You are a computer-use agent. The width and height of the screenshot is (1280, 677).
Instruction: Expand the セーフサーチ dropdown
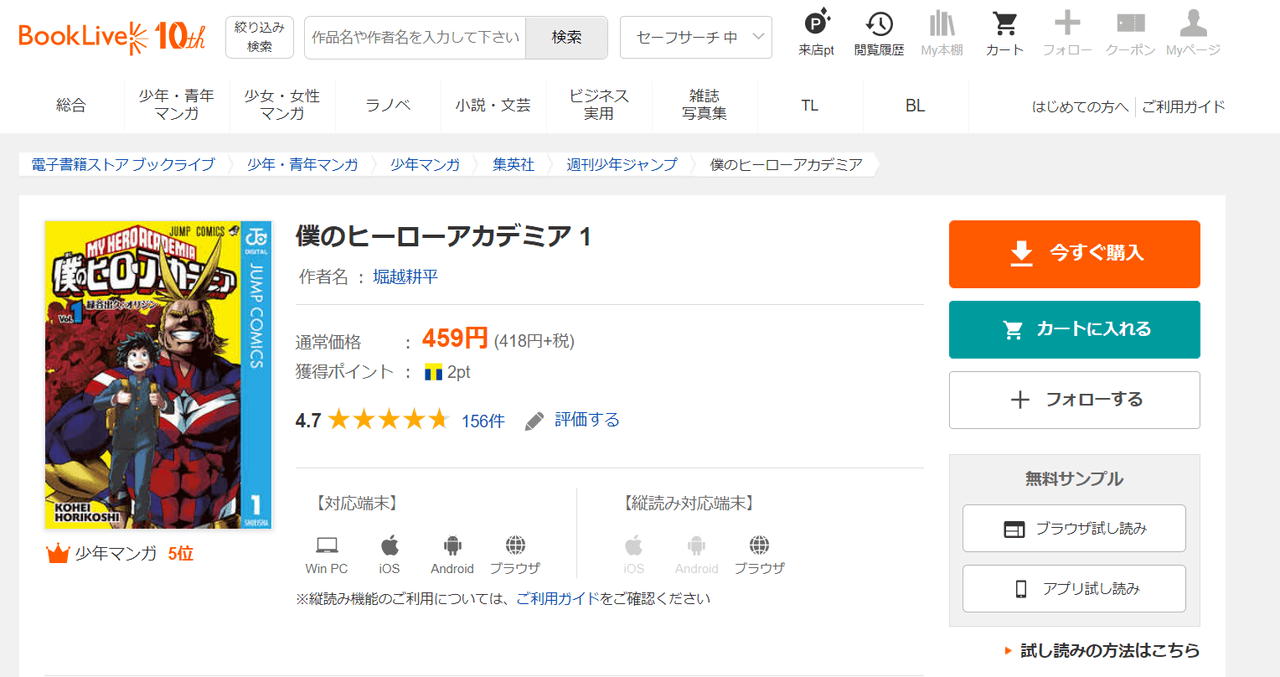tap(696, 37)
